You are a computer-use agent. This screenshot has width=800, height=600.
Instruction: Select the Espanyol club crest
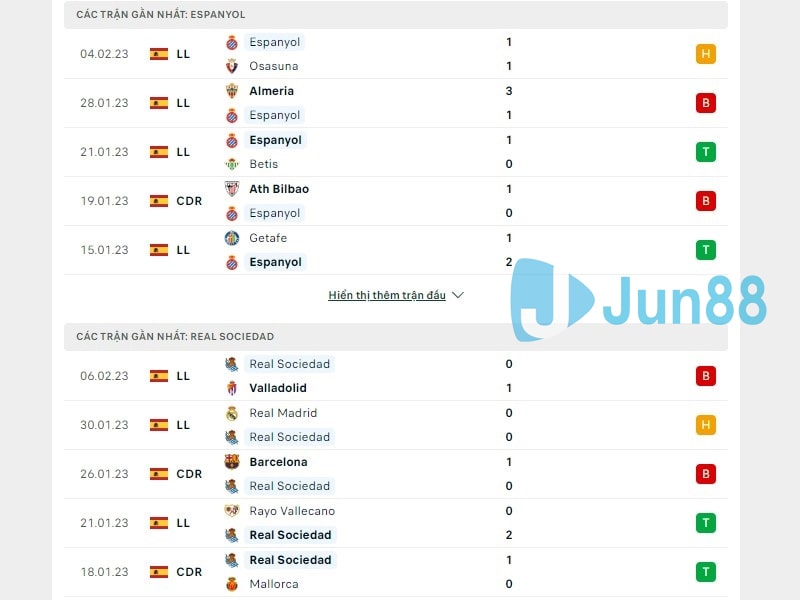coord(230,42)
